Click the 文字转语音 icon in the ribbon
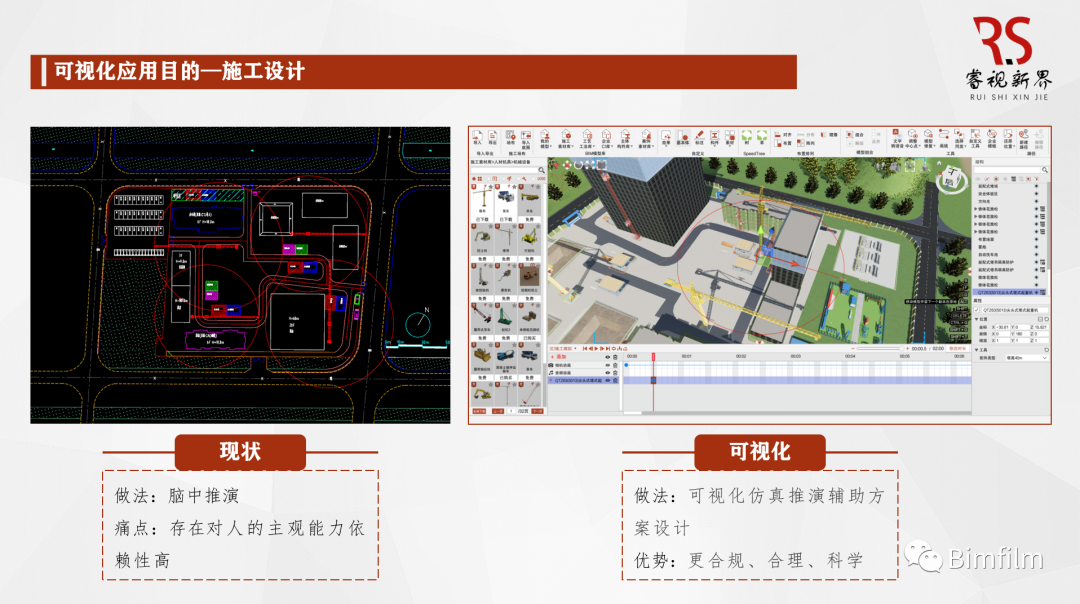This screenshot has width=1080, height=604. tap(897, 136)
